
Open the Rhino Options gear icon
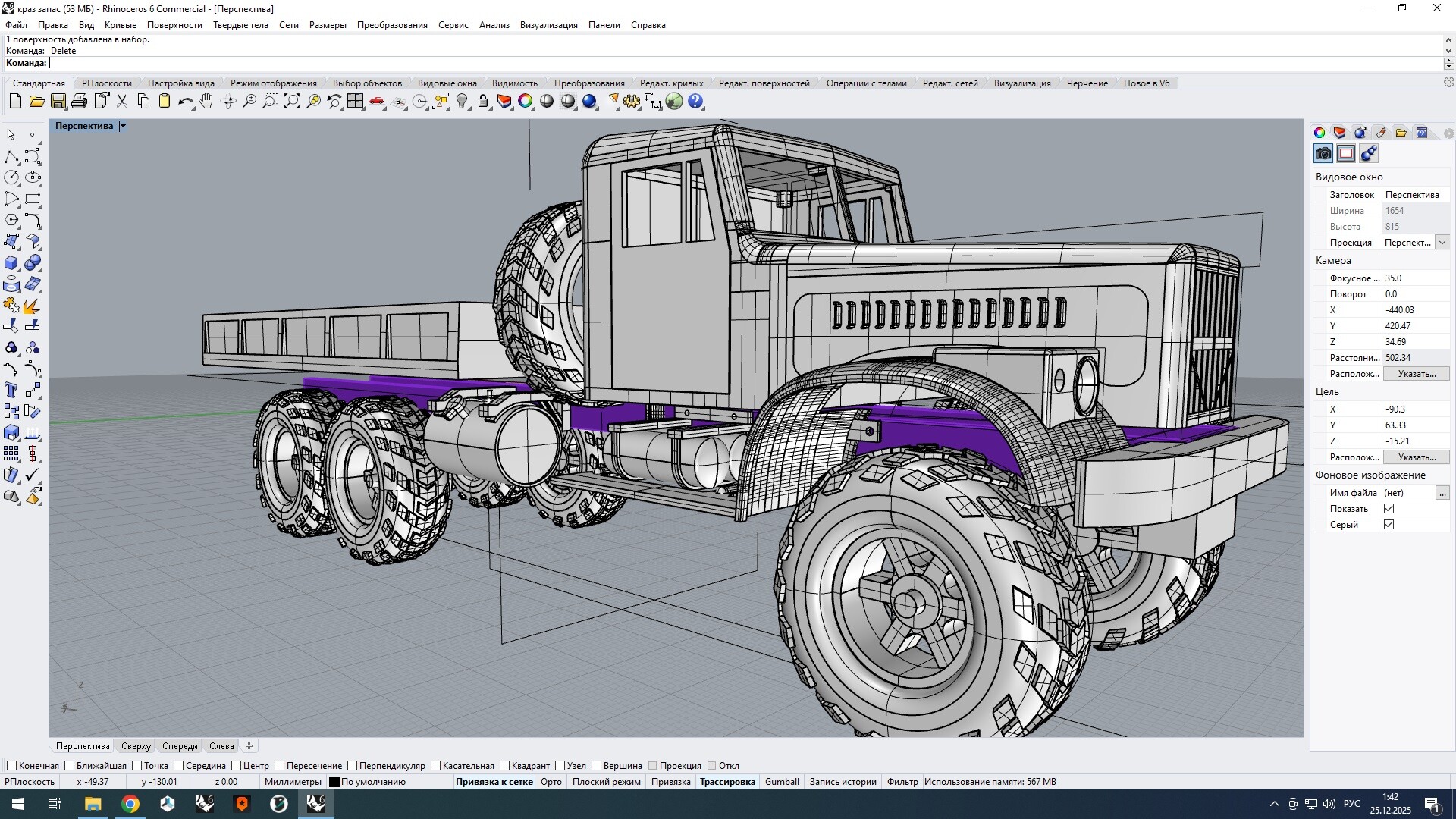click(x=631, y=101)
